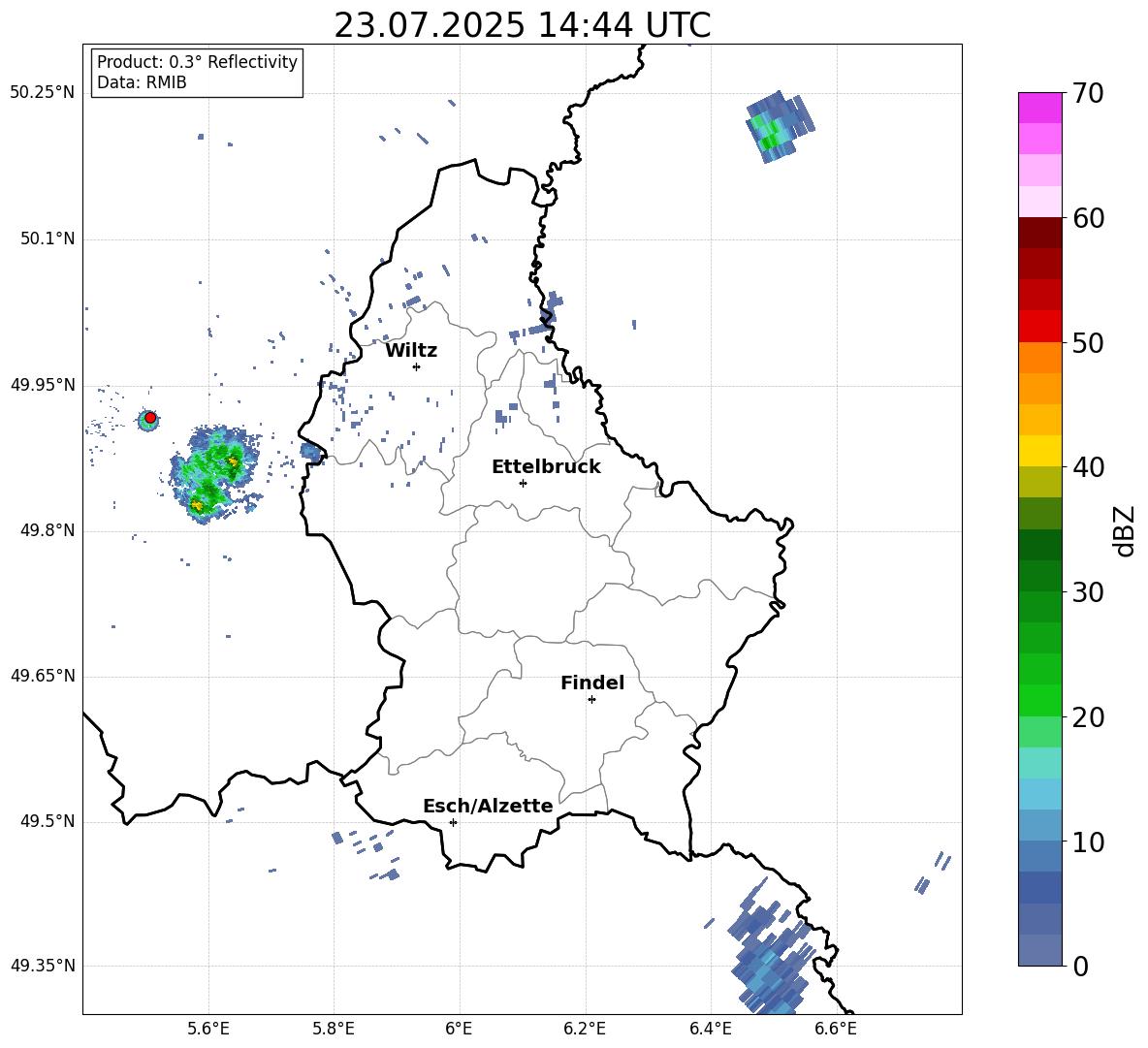Click the 20 value on the colorbar
Image resolution: width=1148 pixels, height=1048 pixels.
(x=1088, y=717)
